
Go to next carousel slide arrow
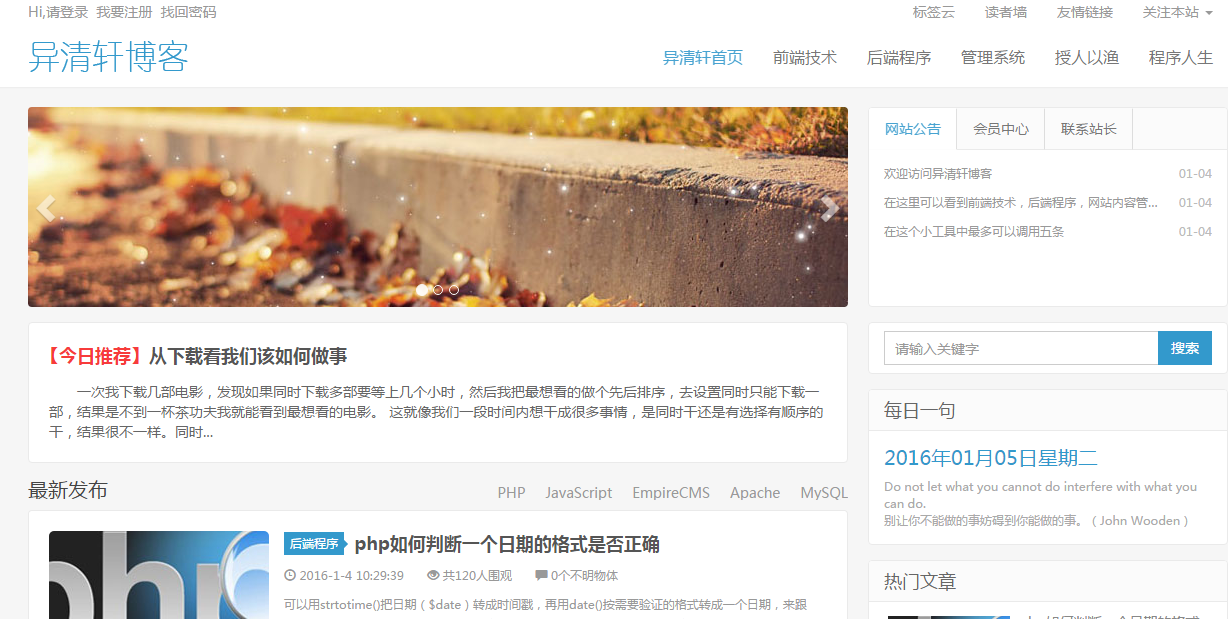coord(829,208)
